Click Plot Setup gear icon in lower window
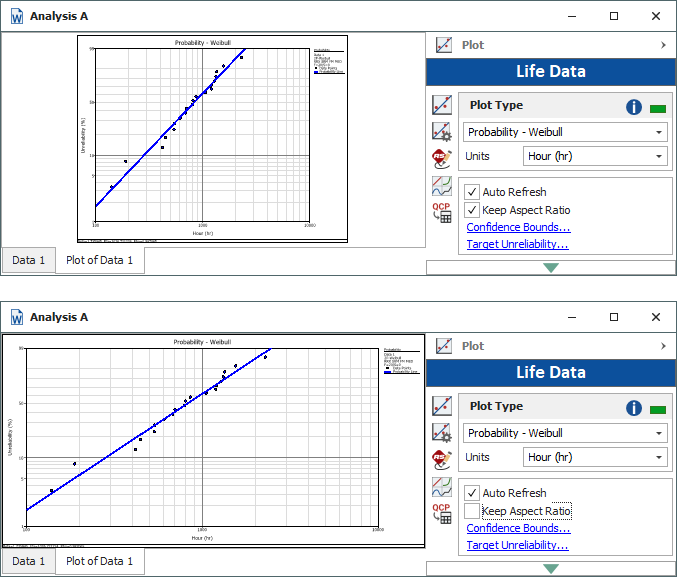677x577 pixels. pos(441,433)
